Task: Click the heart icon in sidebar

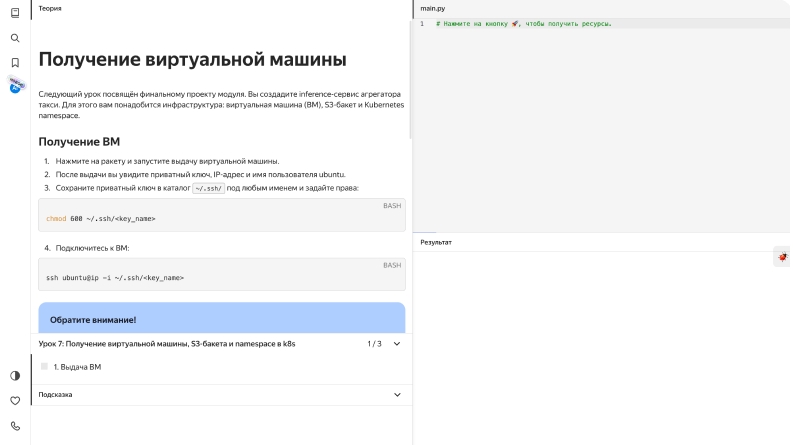Action: [15, 401]
